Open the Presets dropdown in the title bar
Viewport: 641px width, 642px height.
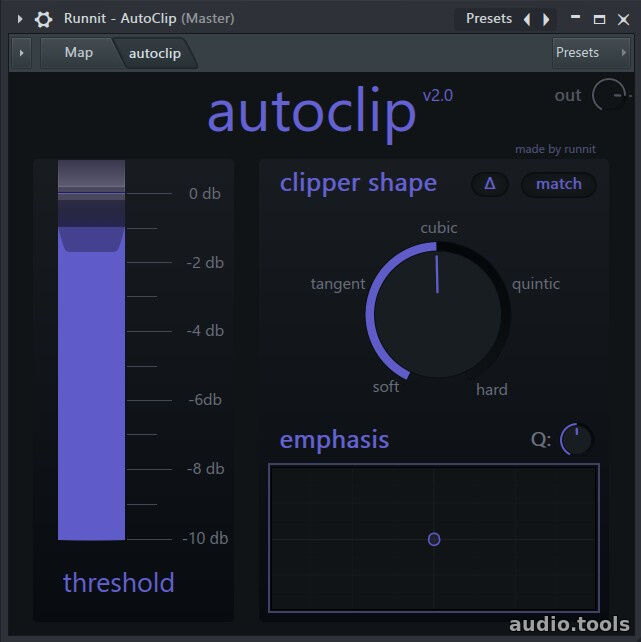[x=488, y=19]
